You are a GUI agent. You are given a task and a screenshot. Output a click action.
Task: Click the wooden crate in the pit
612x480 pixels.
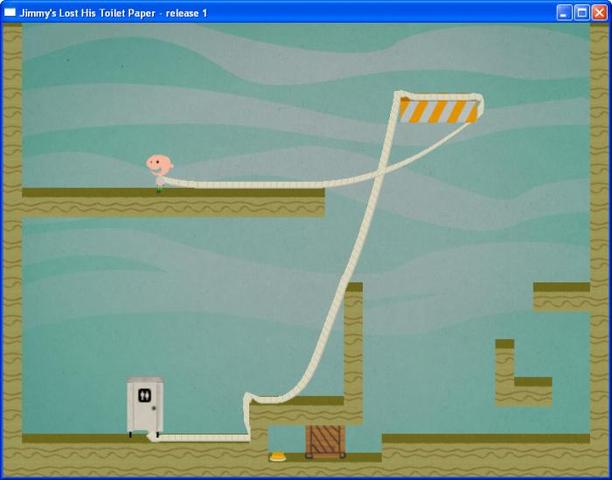pyautogui.click(x=326, y=441)
